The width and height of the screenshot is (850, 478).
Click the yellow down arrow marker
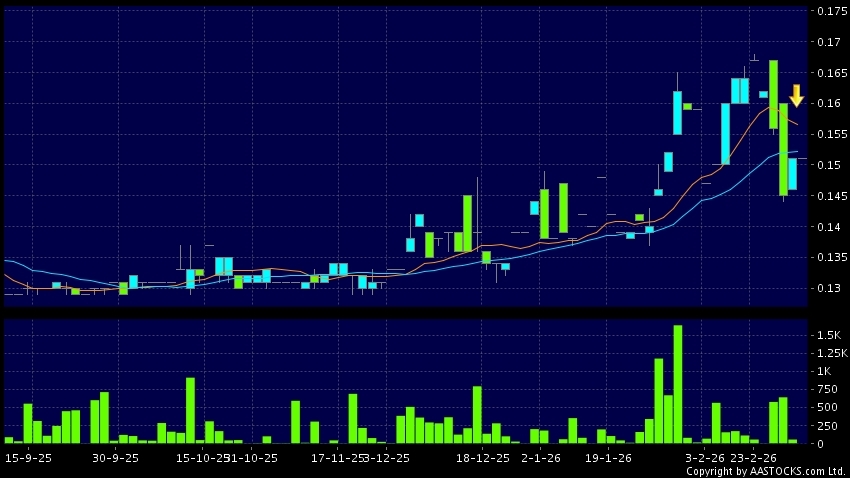pos(796,96)
